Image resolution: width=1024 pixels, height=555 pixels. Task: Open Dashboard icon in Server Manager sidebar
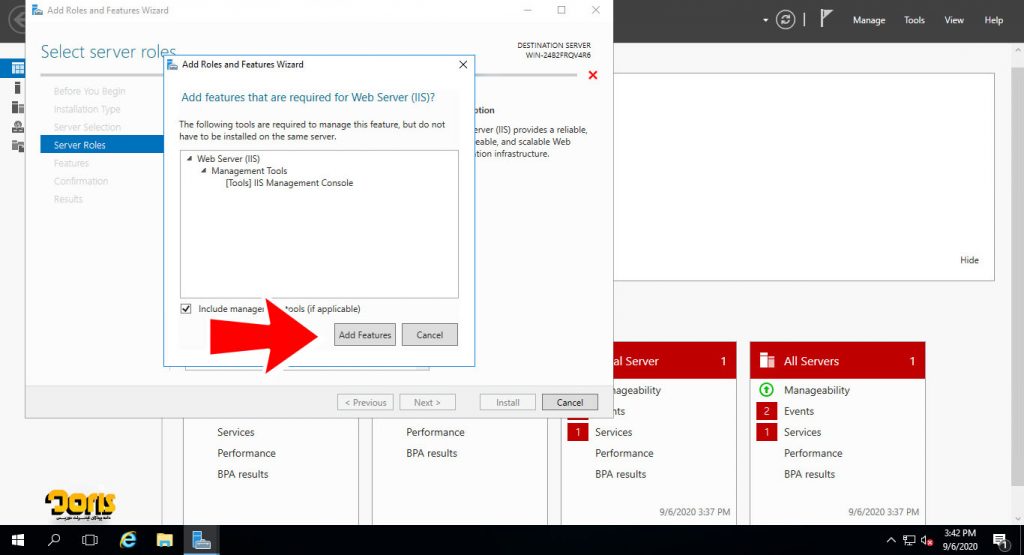[18, 68]
